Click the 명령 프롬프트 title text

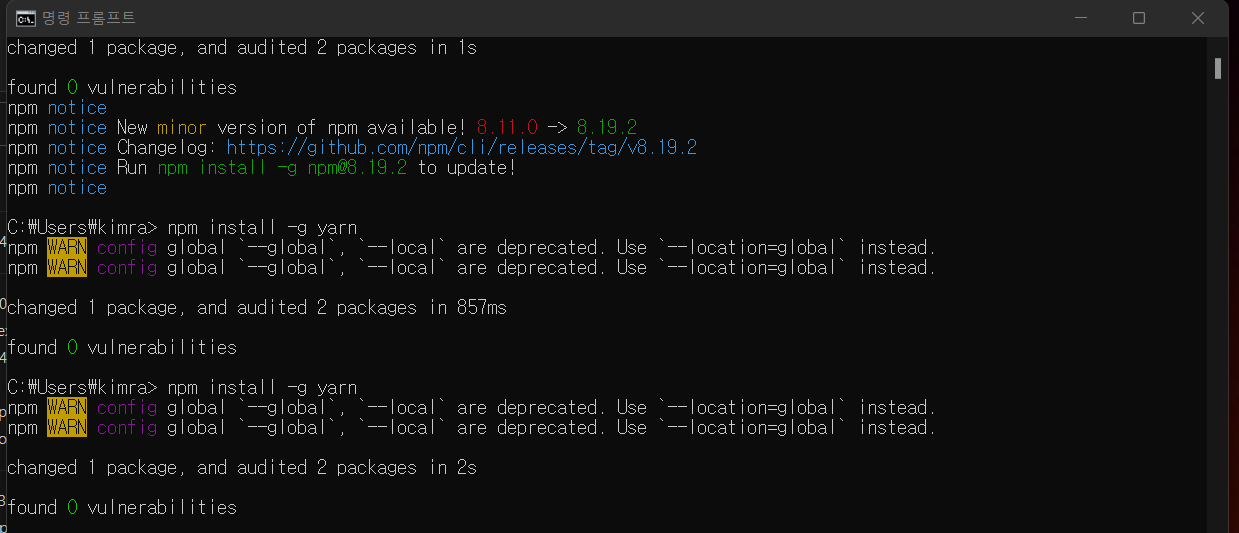click(x=89, y=18)
